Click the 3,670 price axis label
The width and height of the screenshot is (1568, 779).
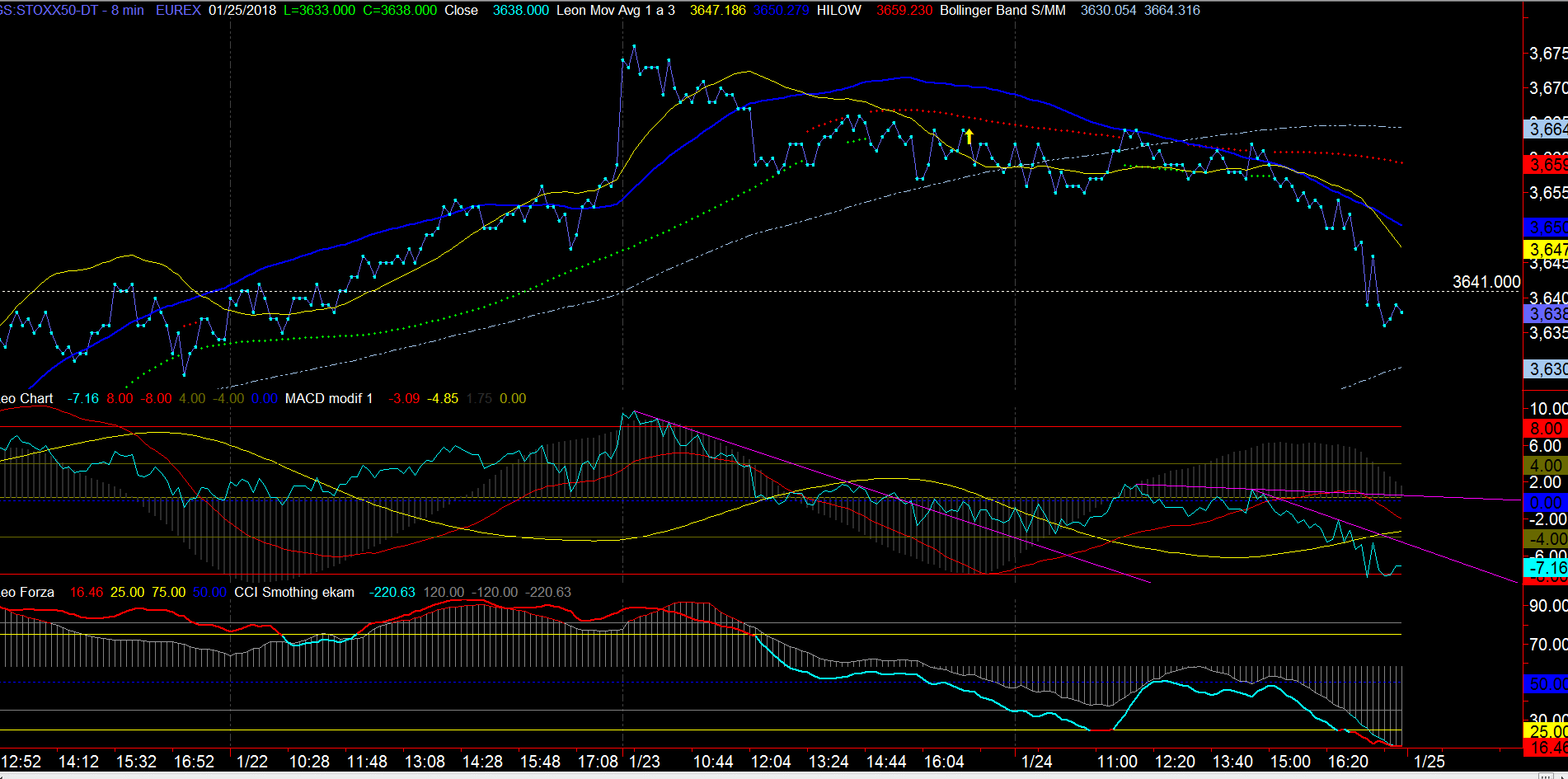pyautogui.click(x=1548, y=88)
